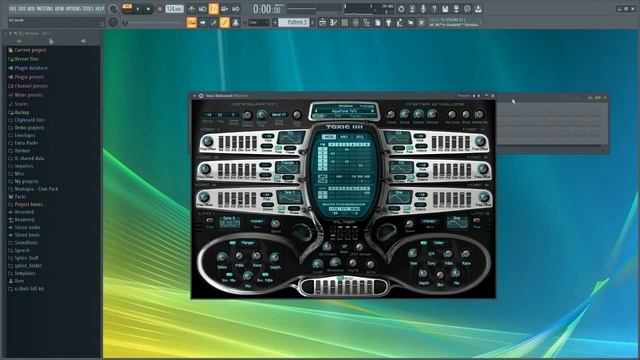Image resolution: width=640 pixels, height=360 pixels.
Task: Expand the Channel presets folder
Action: [31, 86]
